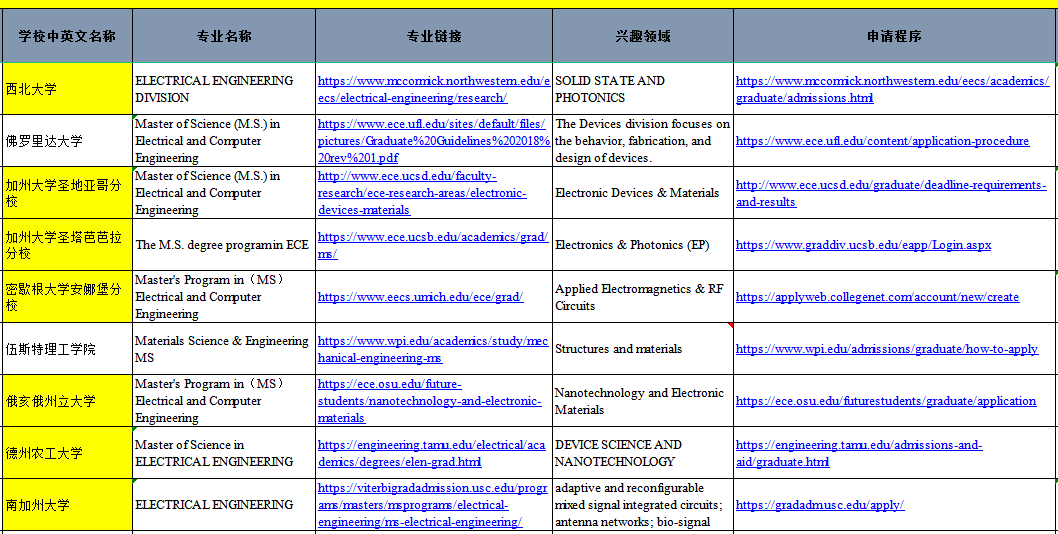1058x534 pixels.
Task: Select The Devices division focuses cell
Action: 643,141
